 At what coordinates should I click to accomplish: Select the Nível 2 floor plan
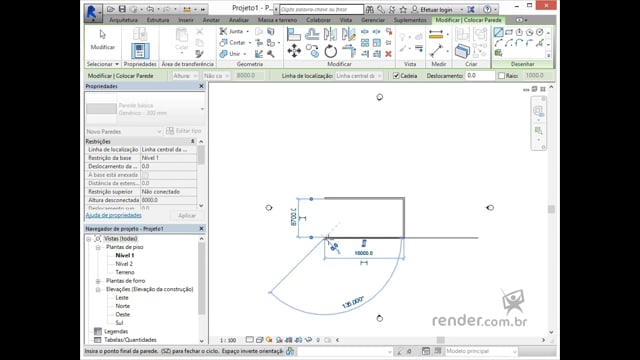pyautogui.click(x=124, y=264)
